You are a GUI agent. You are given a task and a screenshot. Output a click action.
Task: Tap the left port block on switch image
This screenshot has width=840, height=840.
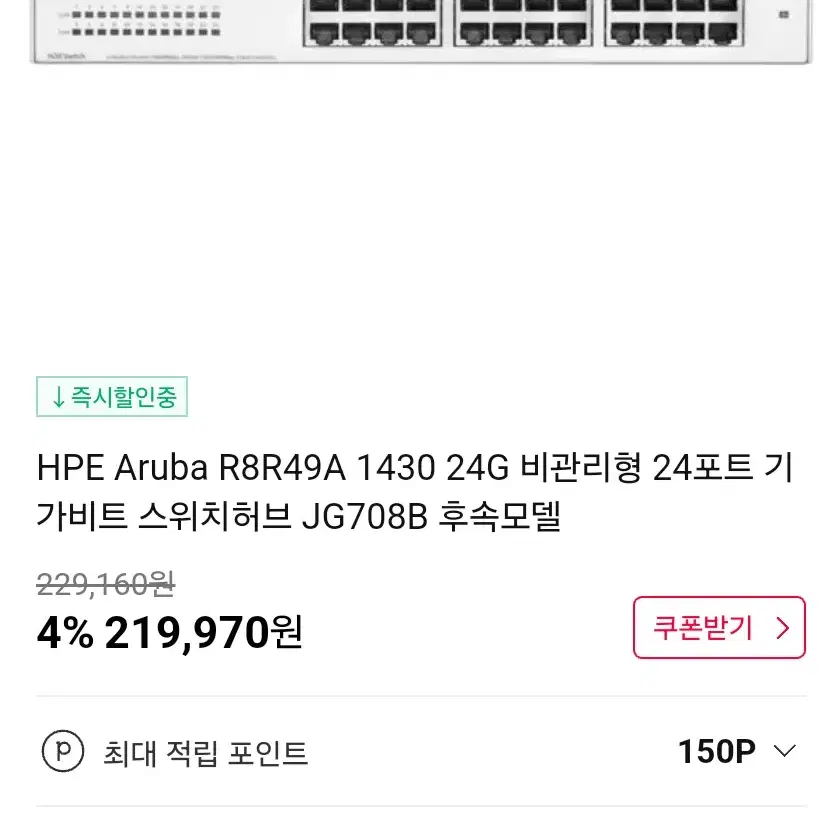click(372, 22)
